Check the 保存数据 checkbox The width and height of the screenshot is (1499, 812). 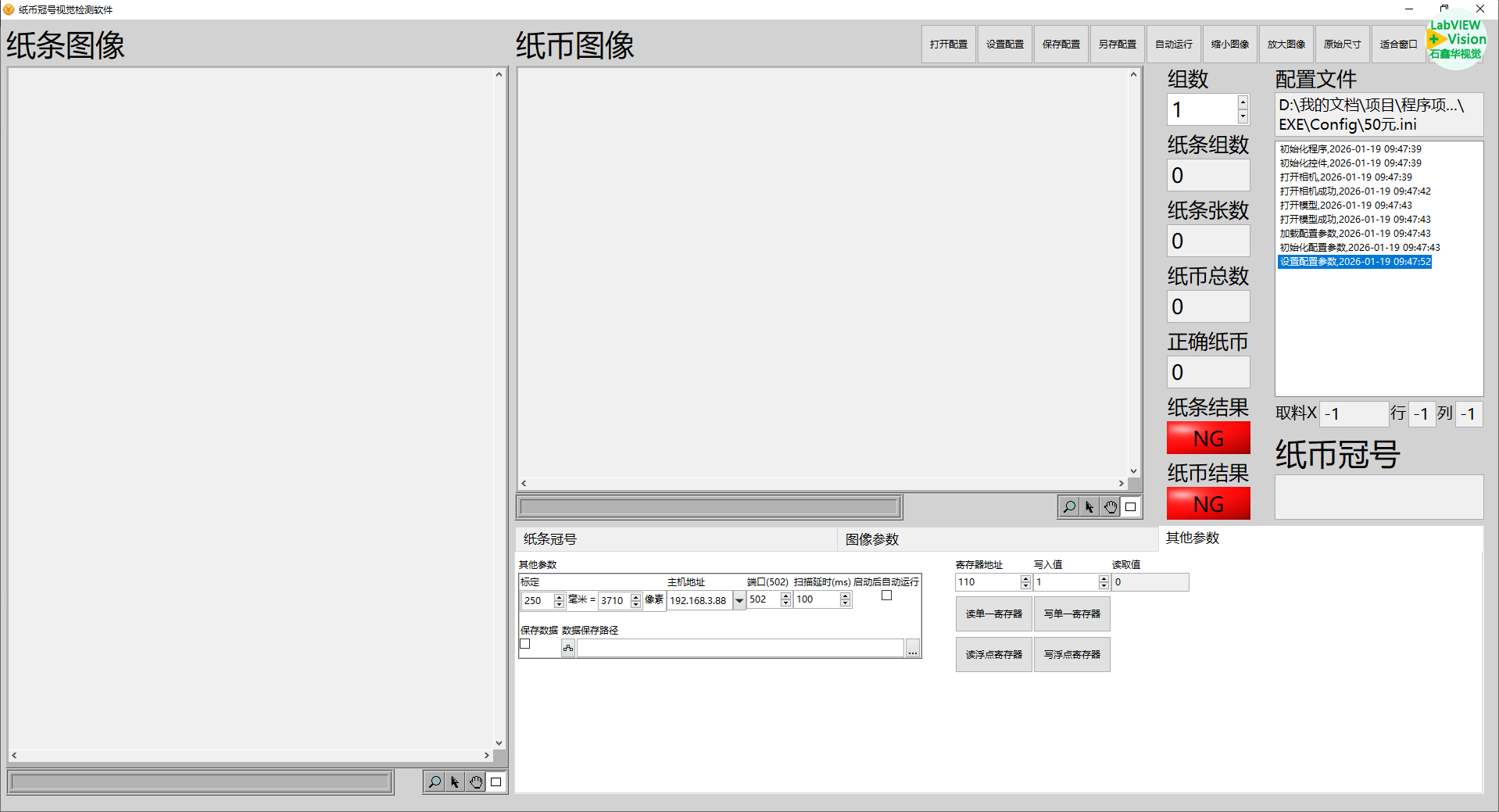(x=525, y=644)
